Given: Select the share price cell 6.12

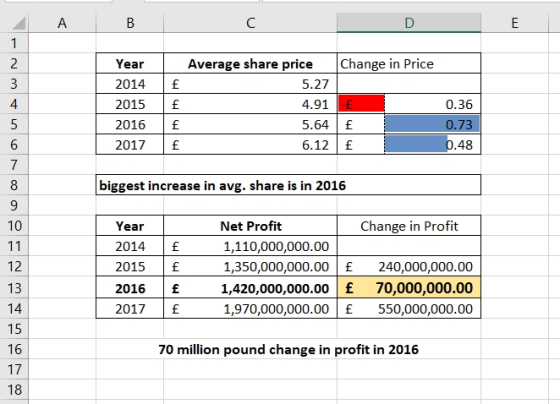Looking at the screenshot, I should 250,145.
